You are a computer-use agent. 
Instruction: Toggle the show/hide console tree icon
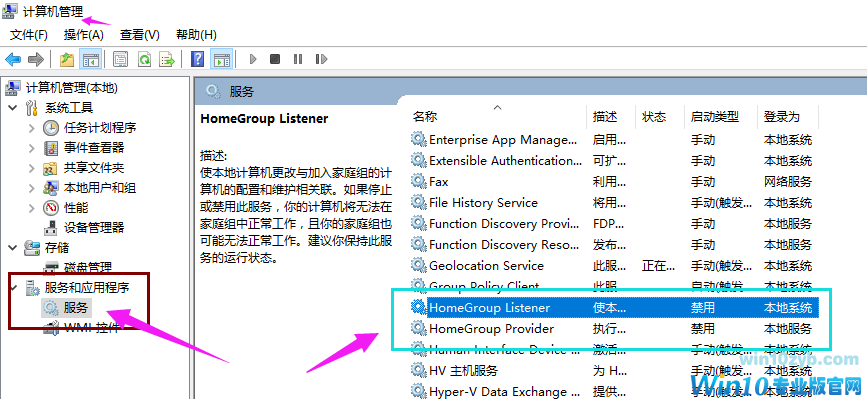(x=90, y=59)
